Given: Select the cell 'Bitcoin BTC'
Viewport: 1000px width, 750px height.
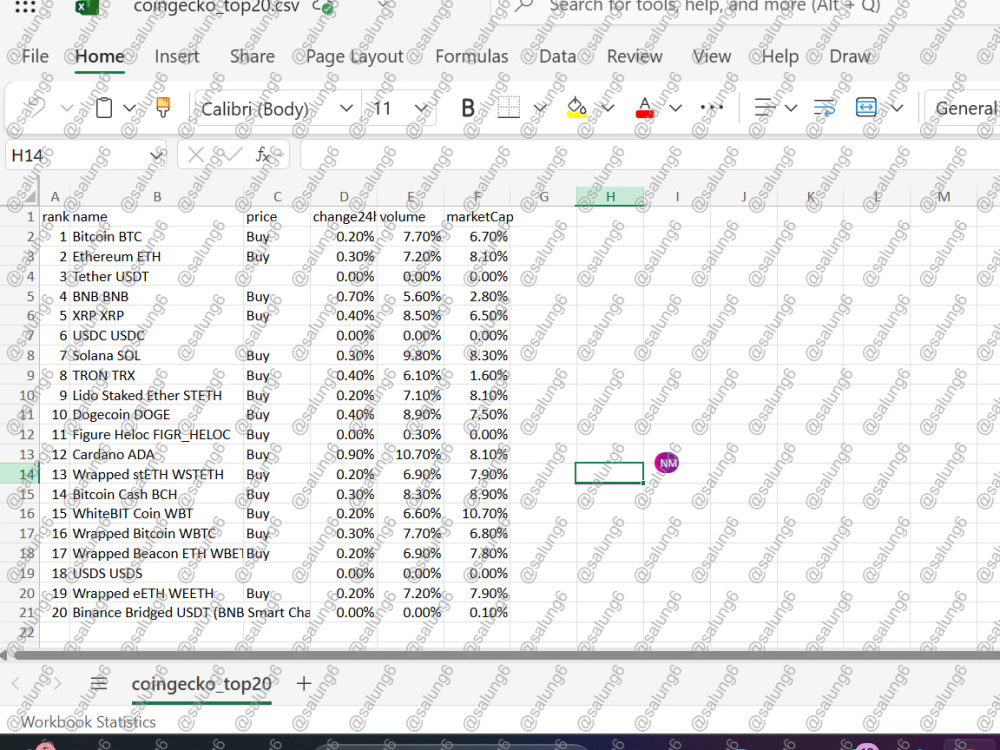Looking at the screenshot, I should (157, 237).
